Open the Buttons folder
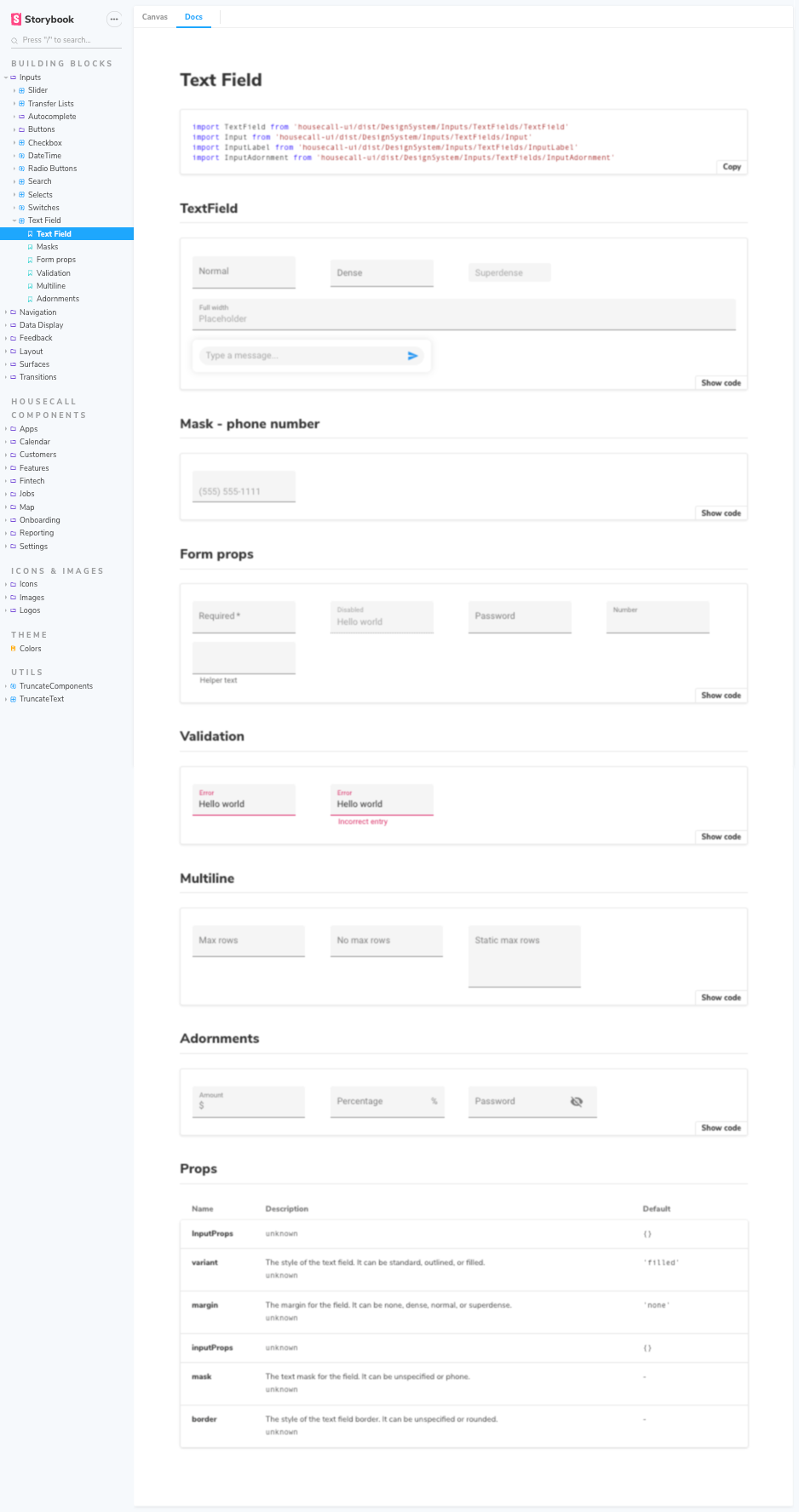Screen dimensions: 799x1512 (41, 129)
